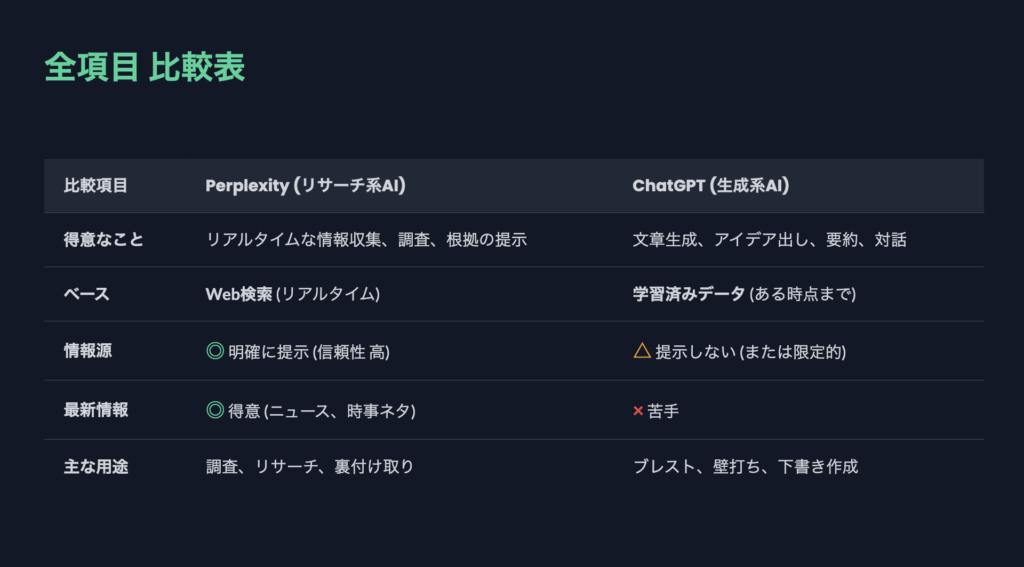Select the Web検索 (リアルタイム) cell
This screenshot has width=1024, height=567.
(x=292, y=294)
